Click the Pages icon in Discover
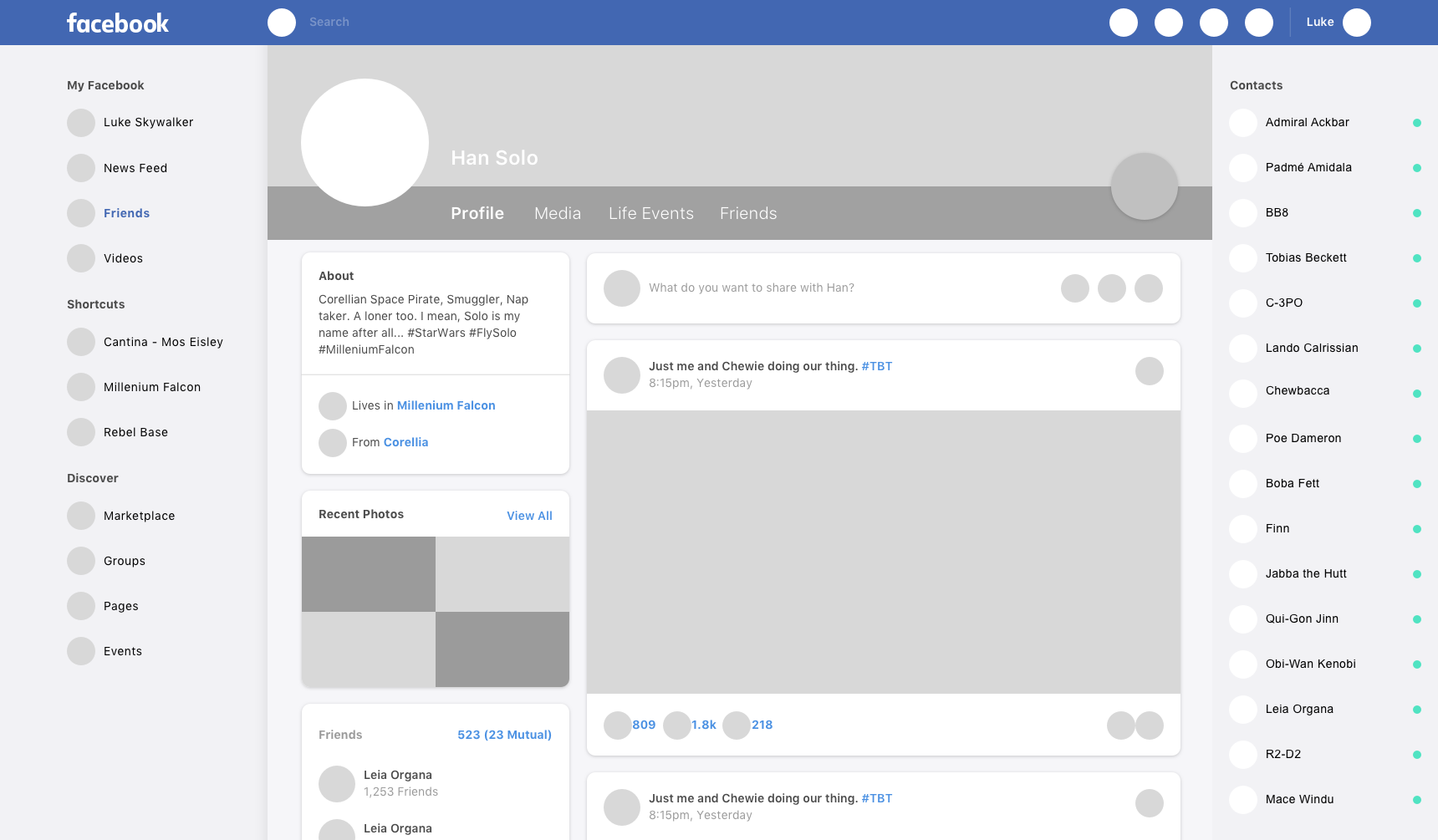The width and height of the screenshot is (1438, 840). (x=81, y=606)
